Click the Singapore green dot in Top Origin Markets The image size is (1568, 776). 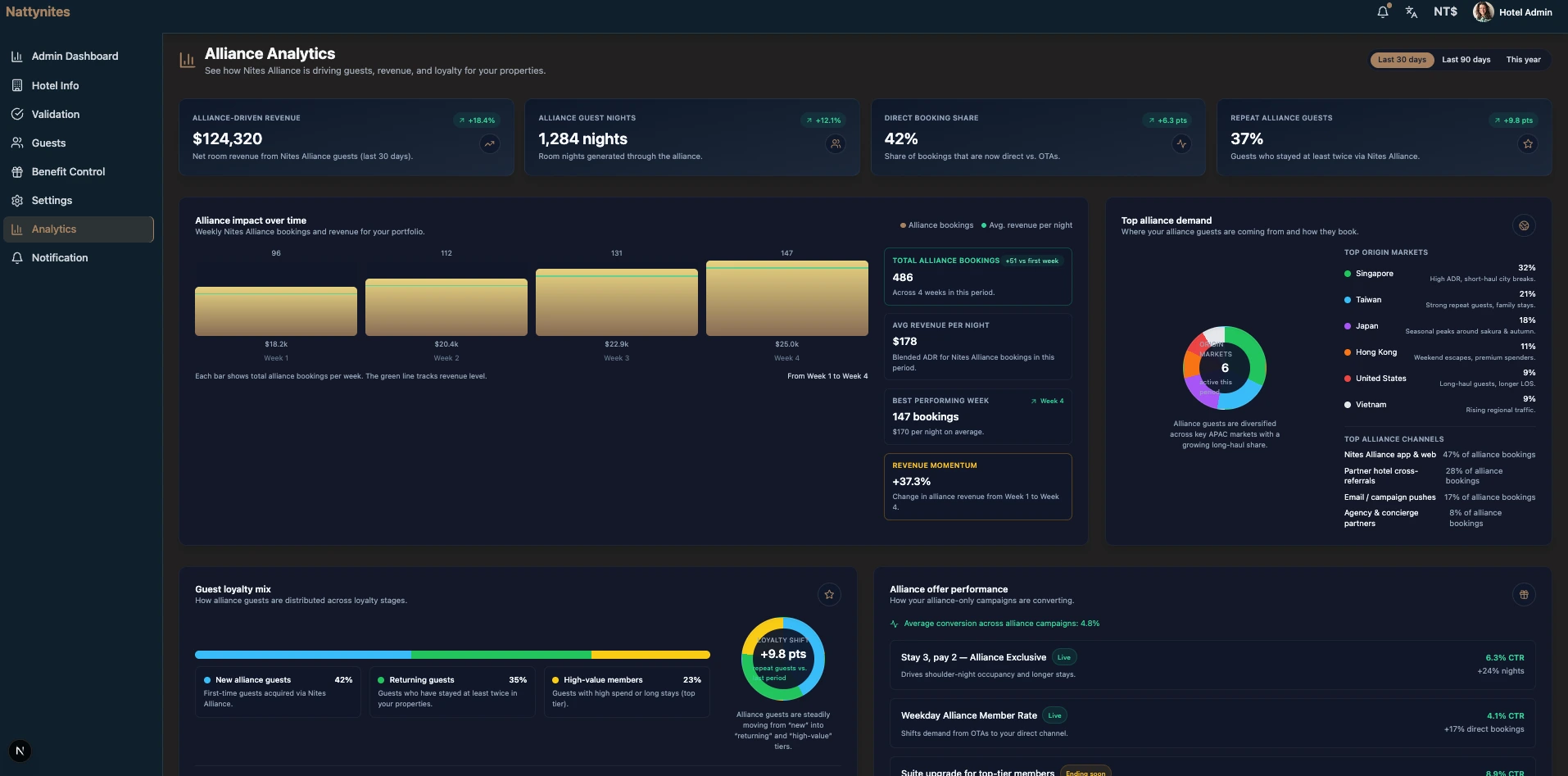[x=1347, y=274]
